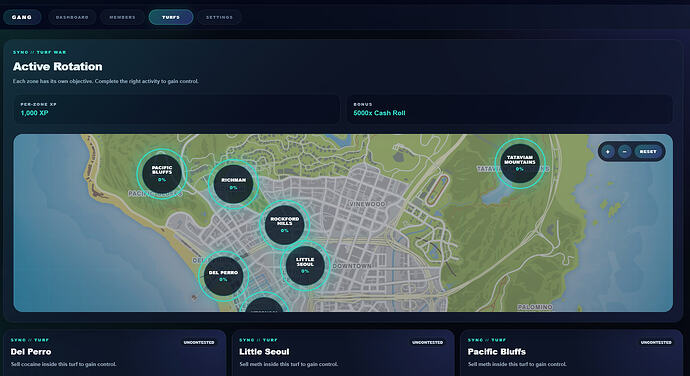Click the GANG pill in the header
Screen dimensions: 690x376
point(22,17)
